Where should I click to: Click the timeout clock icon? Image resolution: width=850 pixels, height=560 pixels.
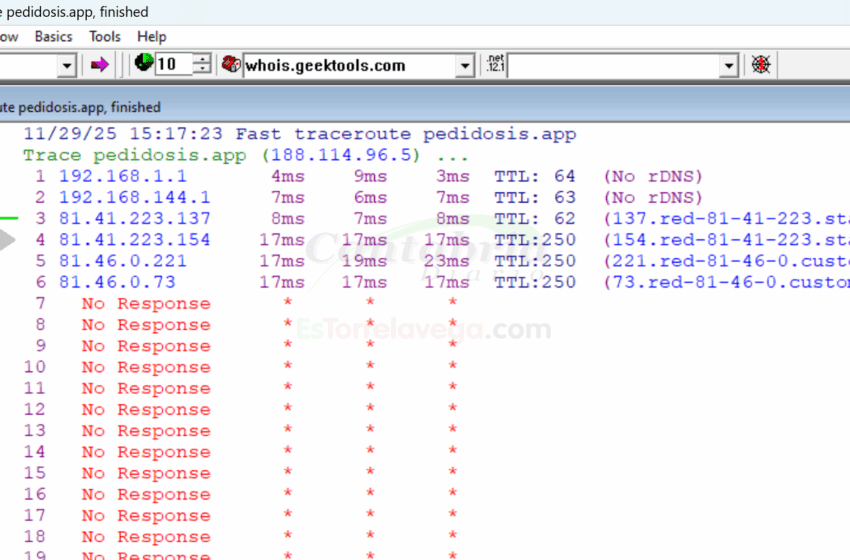(143, 65)
